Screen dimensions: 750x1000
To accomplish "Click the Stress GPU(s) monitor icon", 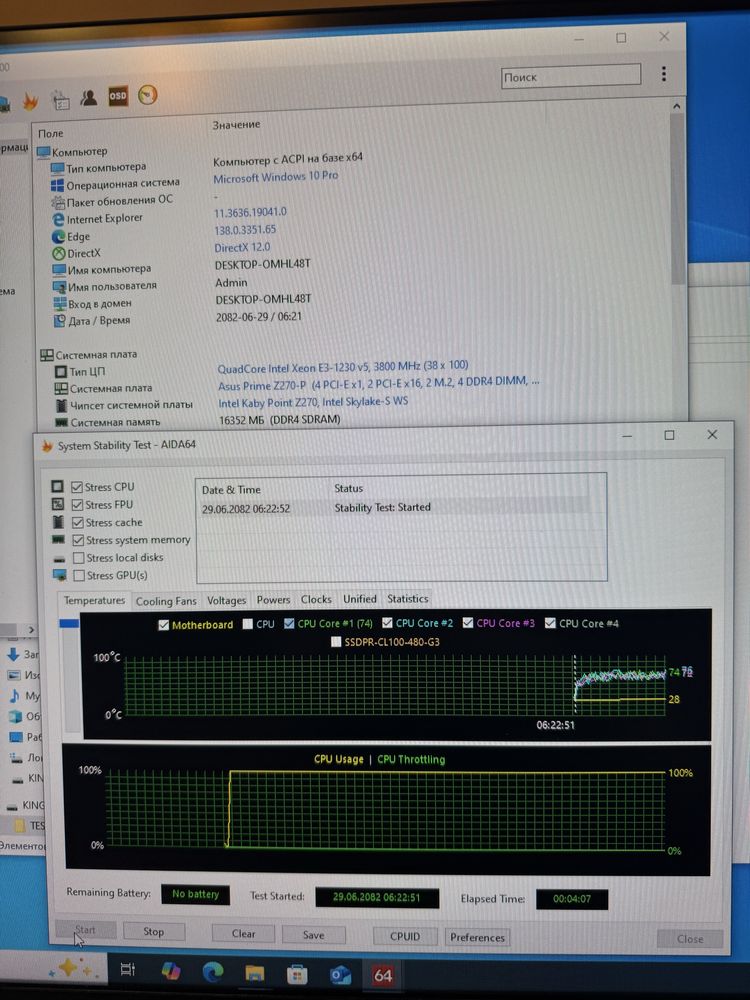I will click(x=60, y=575).
